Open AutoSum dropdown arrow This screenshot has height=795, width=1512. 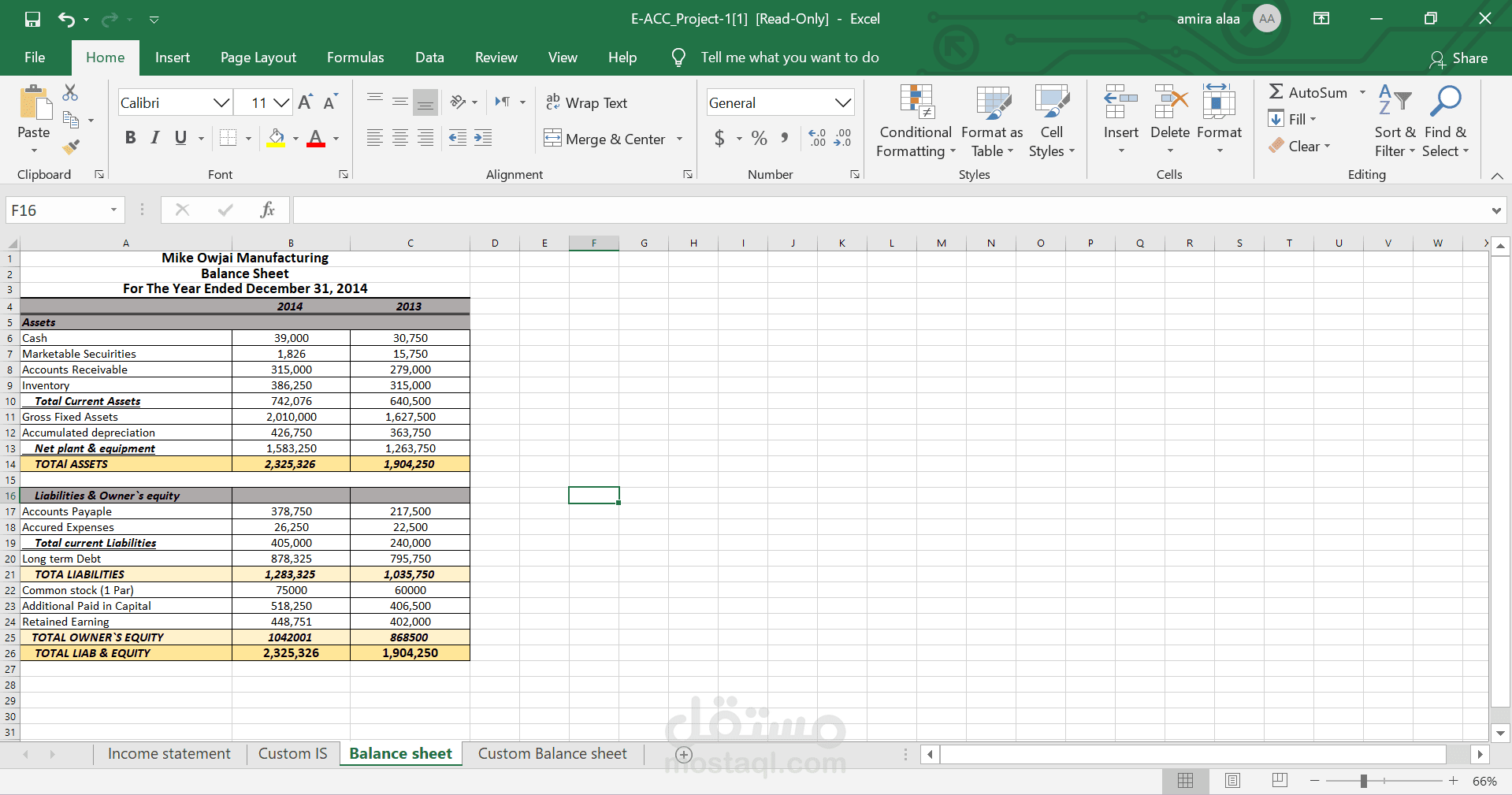[1362, 92]
